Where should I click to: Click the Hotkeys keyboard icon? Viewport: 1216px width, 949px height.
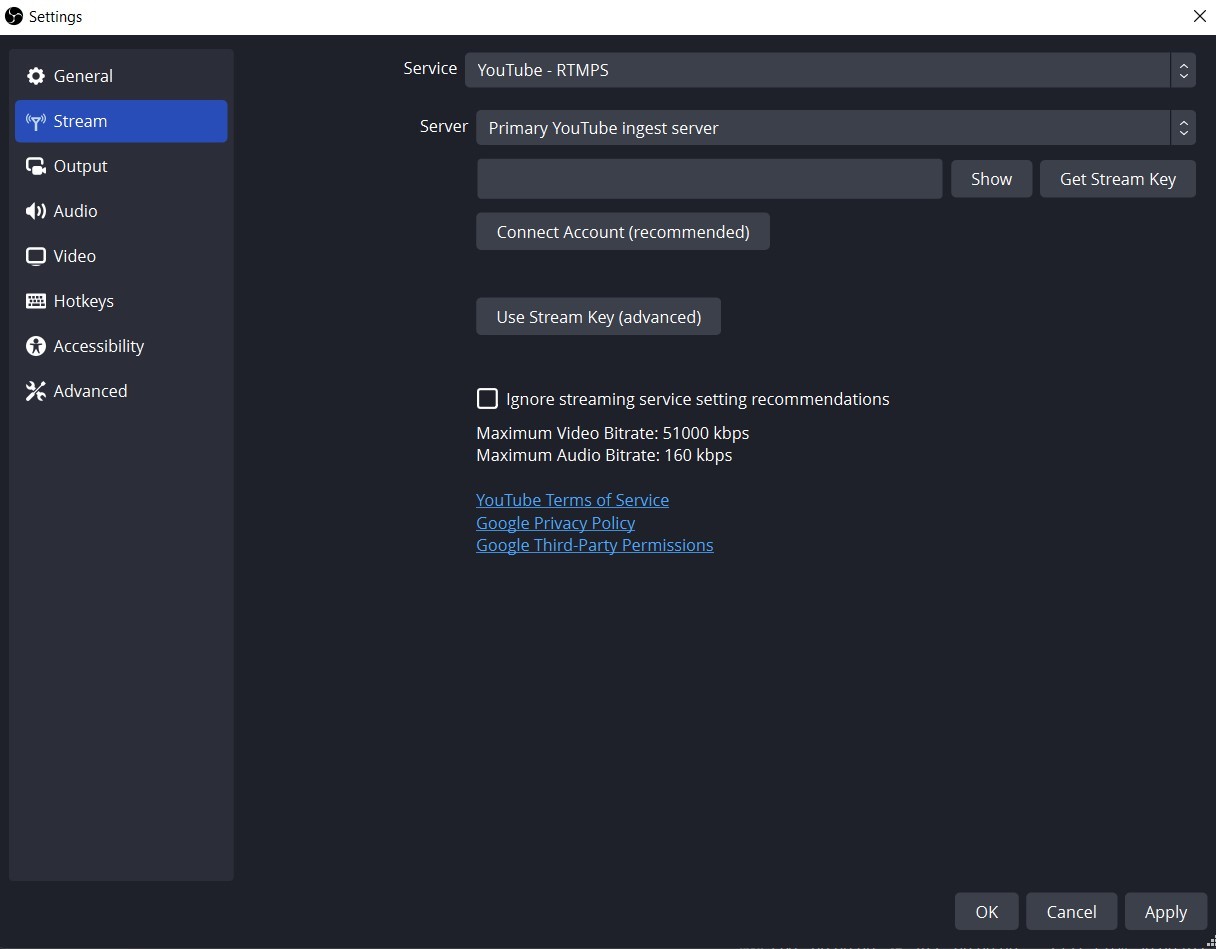[36, 301]
